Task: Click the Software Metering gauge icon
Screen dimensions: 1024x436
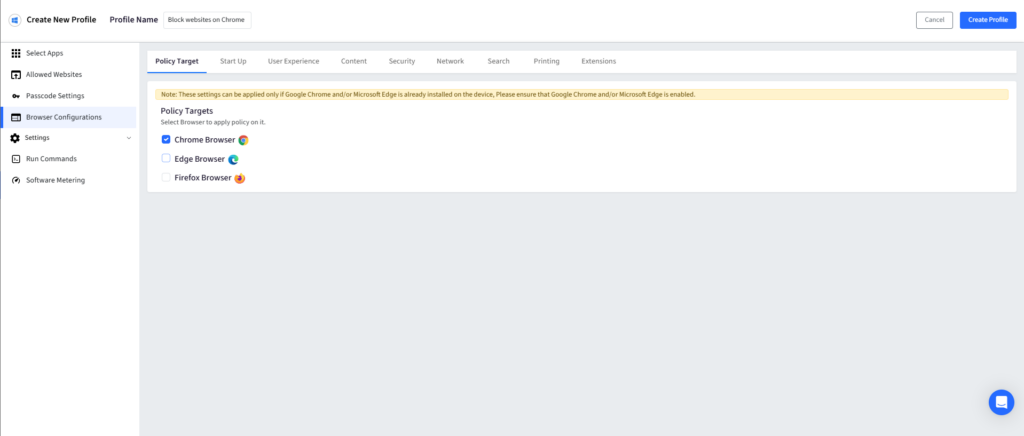Action: coord(16,180)
